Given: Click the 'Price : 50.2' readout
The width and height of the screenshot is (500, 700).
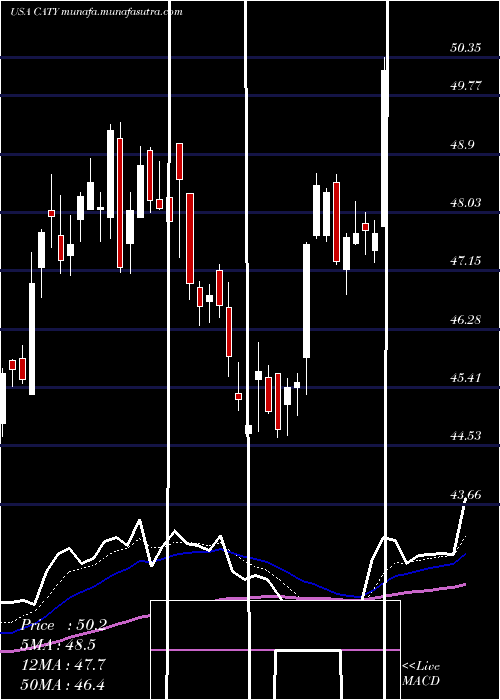Looking at the screenshot, I should click(x=64, y=625).
